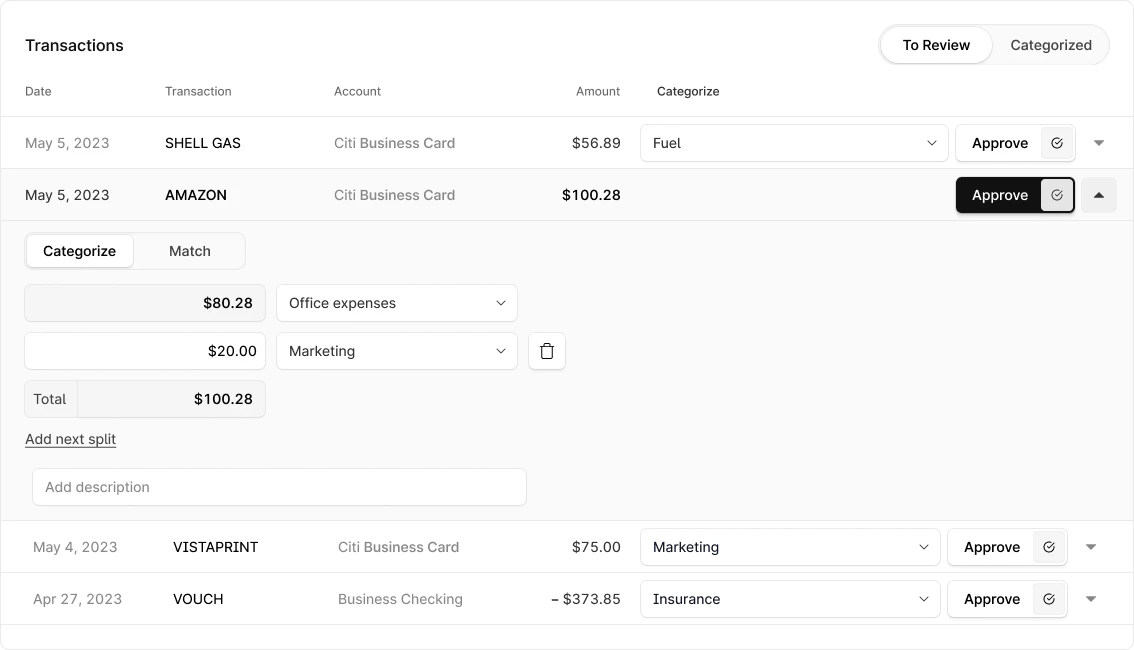
Task: Approve the AMAZON transaction
Action: [x=1000, y=195]
